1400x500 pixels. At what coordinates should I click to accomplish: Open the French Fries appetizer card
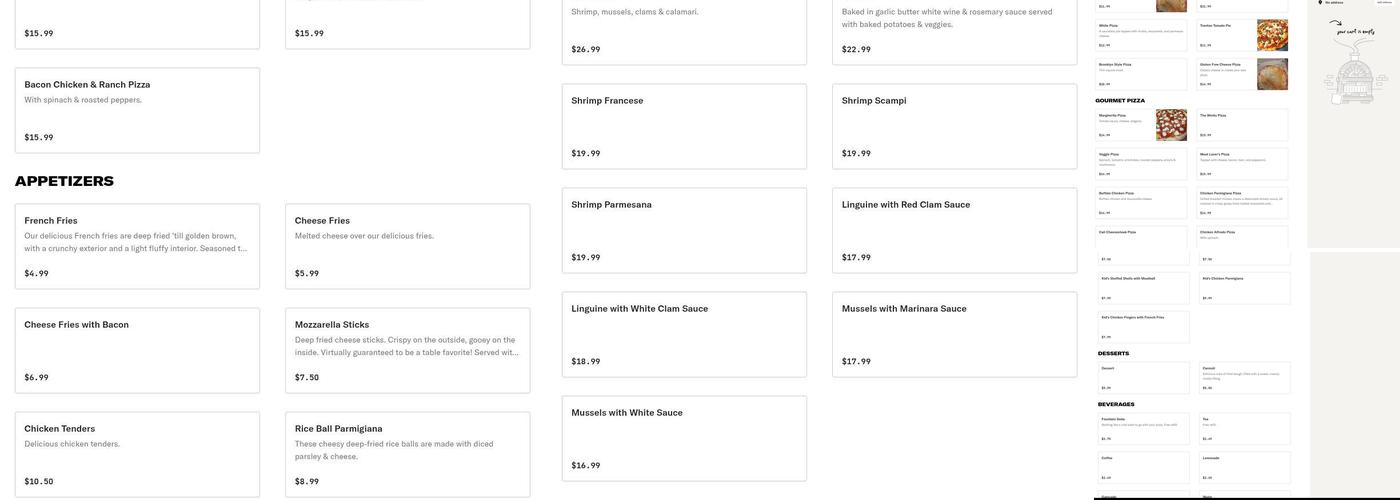(x=137, y=246)
